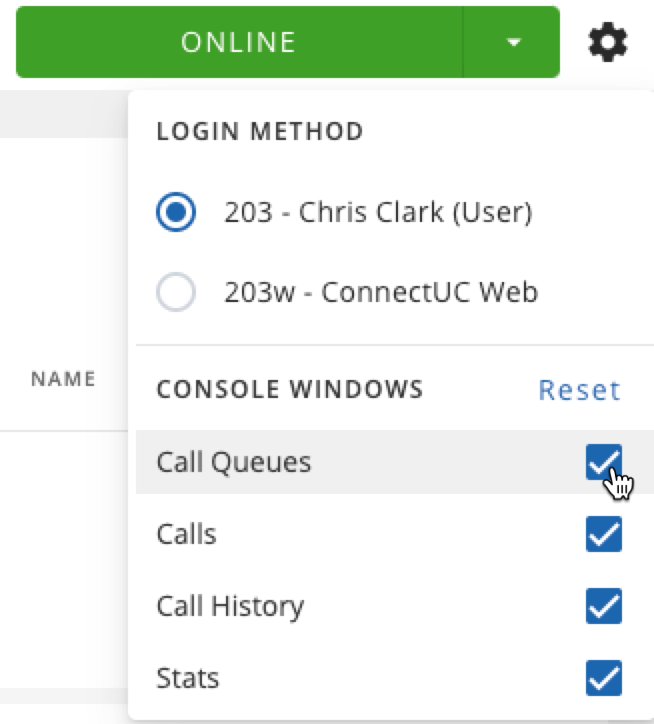
Task: Click the green ONLINE status button
Action: coord(239,42)
